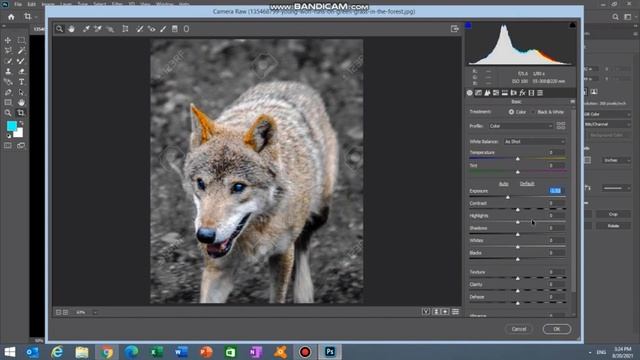Open the Effects fx panel icon

tap(522, 93)
